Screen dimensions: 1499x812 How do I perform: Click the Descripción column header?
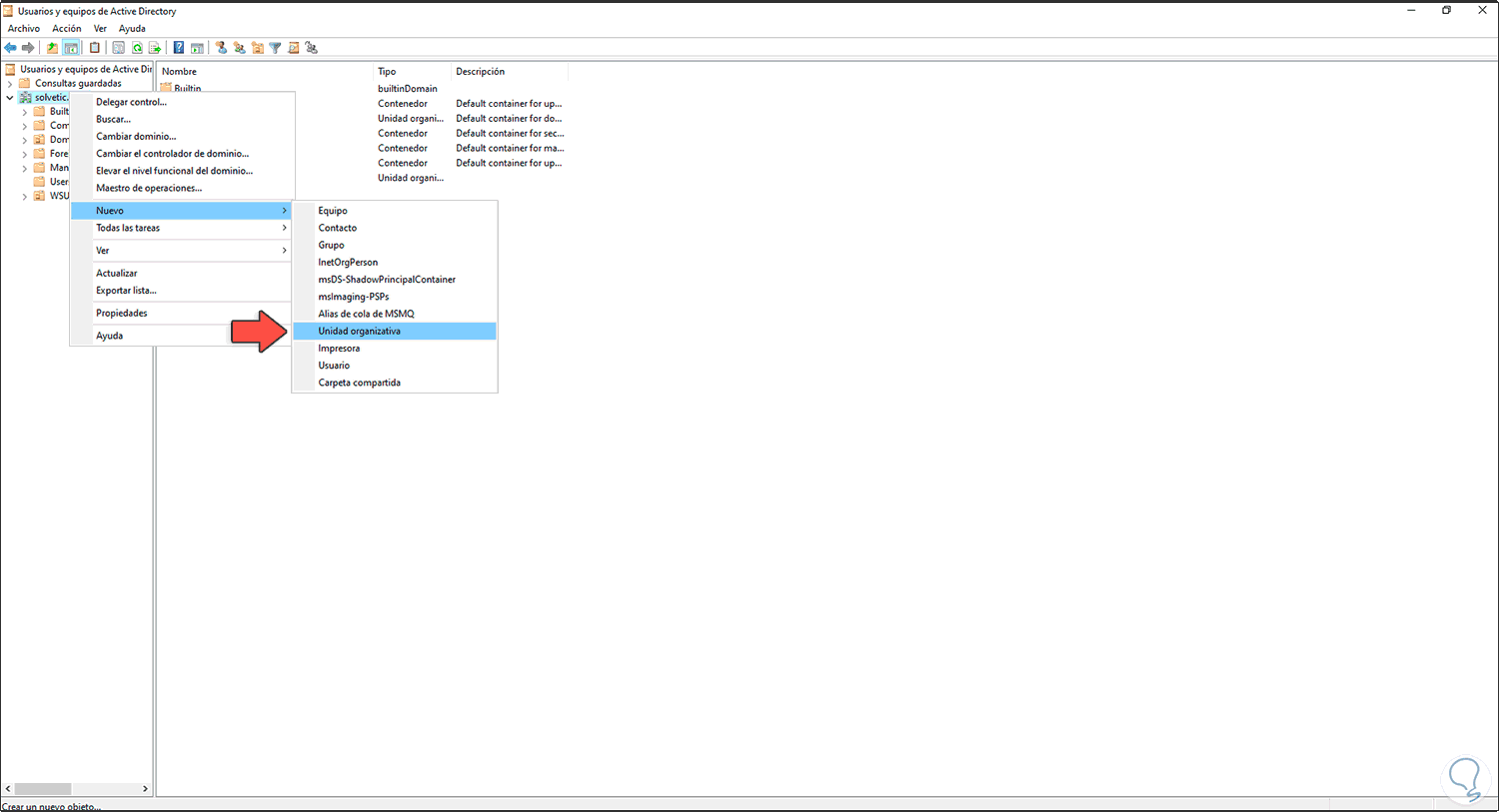pyautogui.click(x=510, y=72)
